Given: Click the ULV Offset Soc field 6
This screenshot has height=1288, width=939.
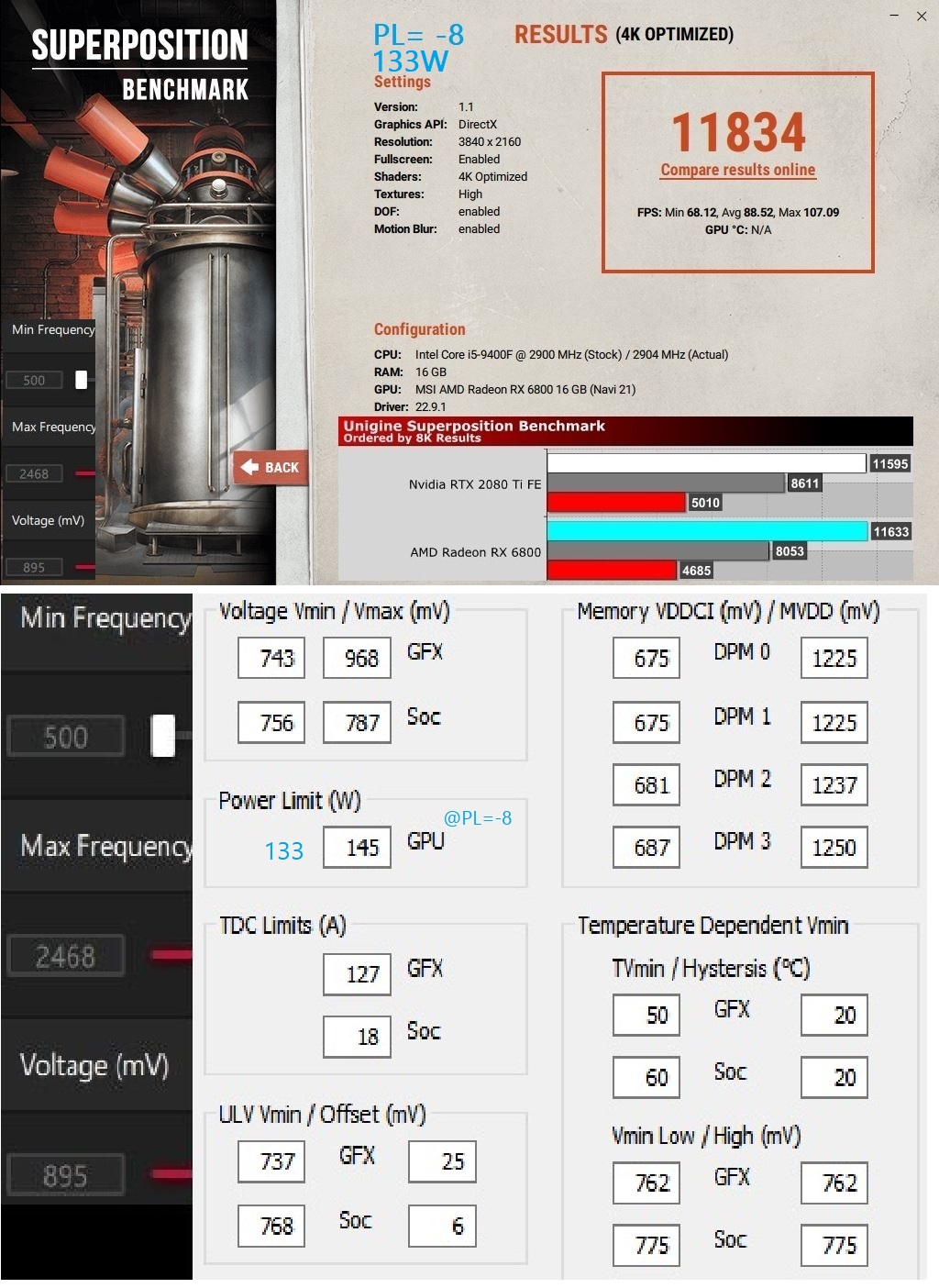Looking at the screenshot, I should (x=442, y=1226).
